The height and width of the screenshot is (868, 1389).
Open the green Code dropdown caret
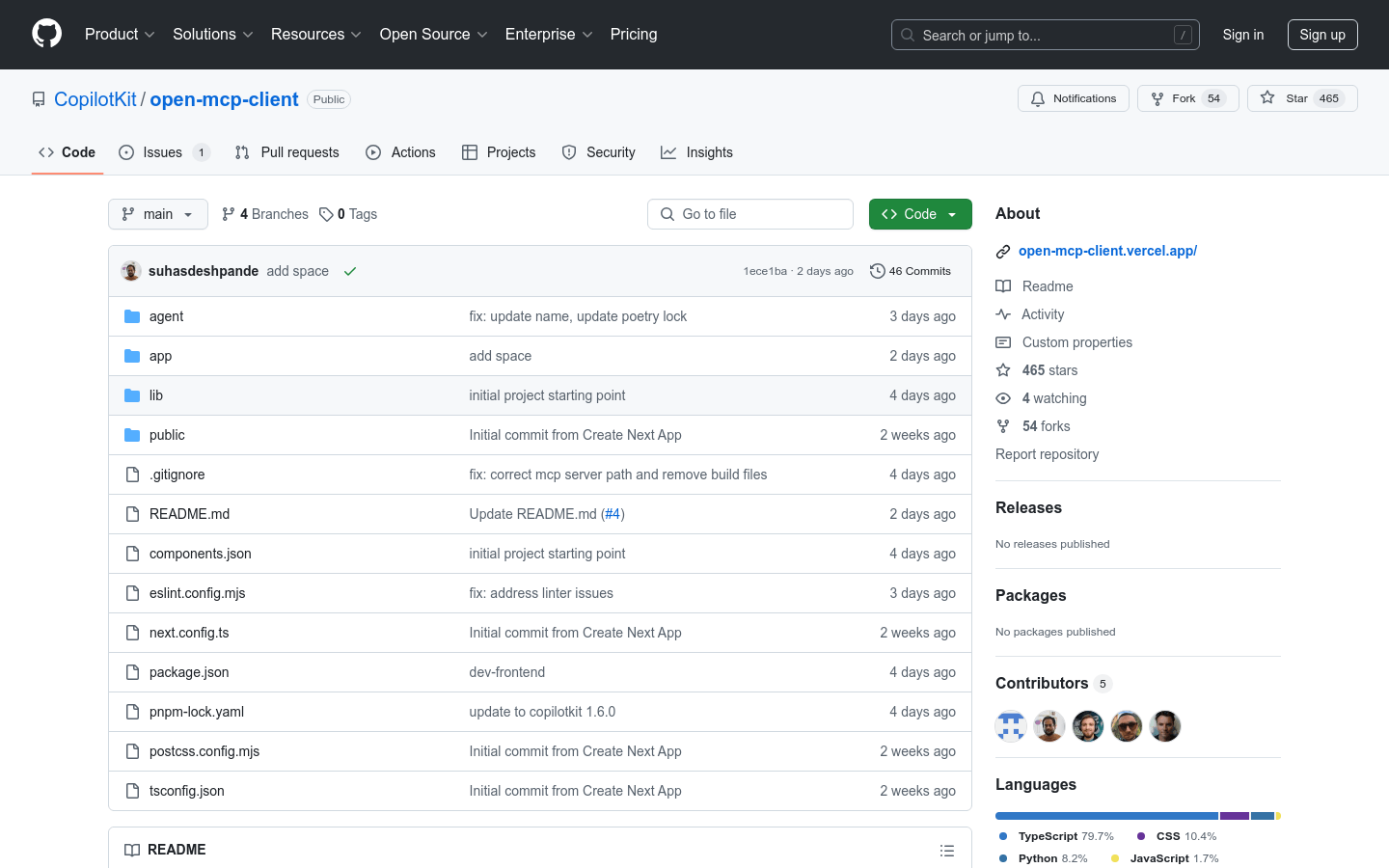click(951, 213)
